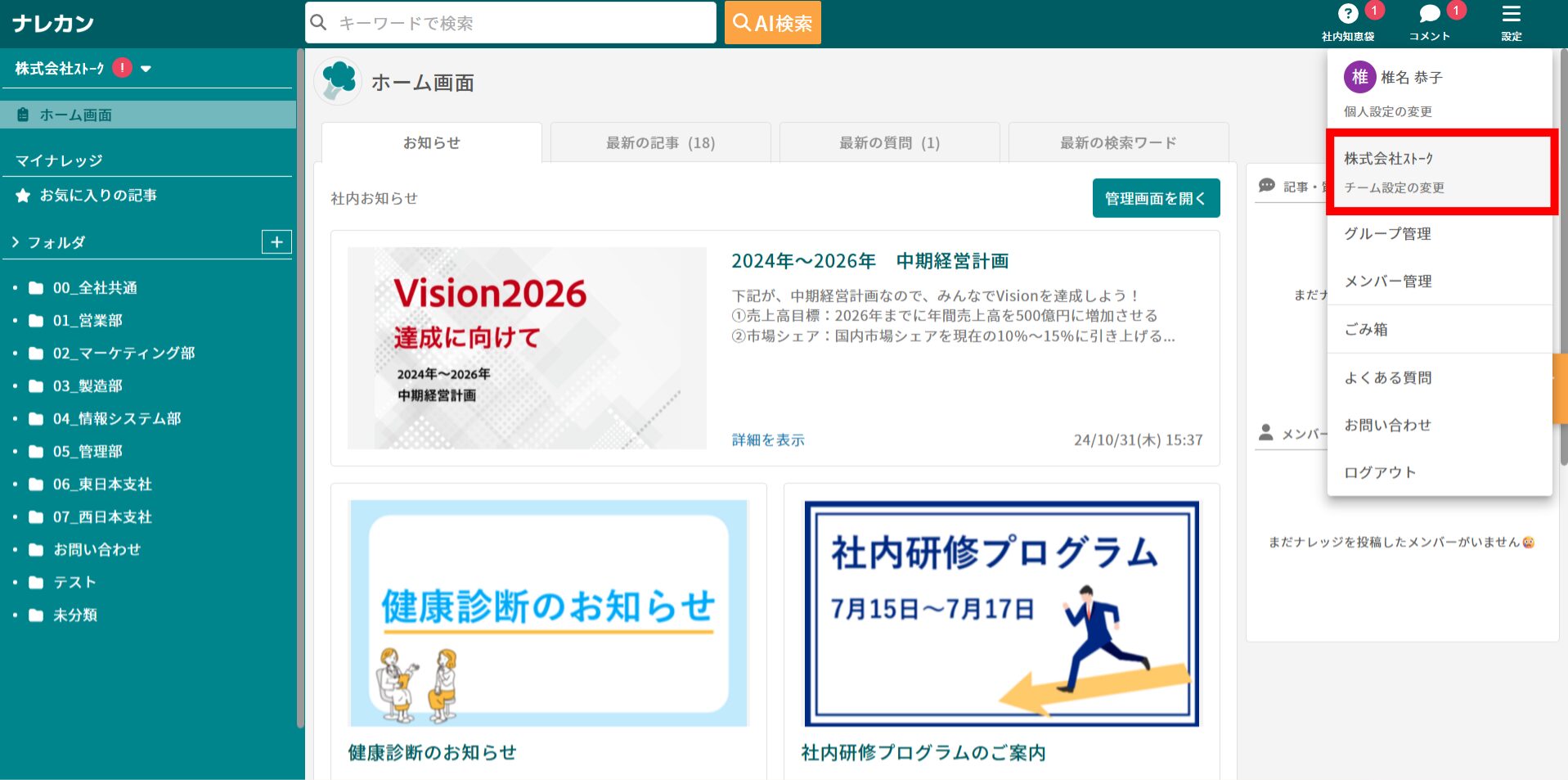The image size is (1568, 780).
Task: Click the AI検索 button
Action: point(772,22)
